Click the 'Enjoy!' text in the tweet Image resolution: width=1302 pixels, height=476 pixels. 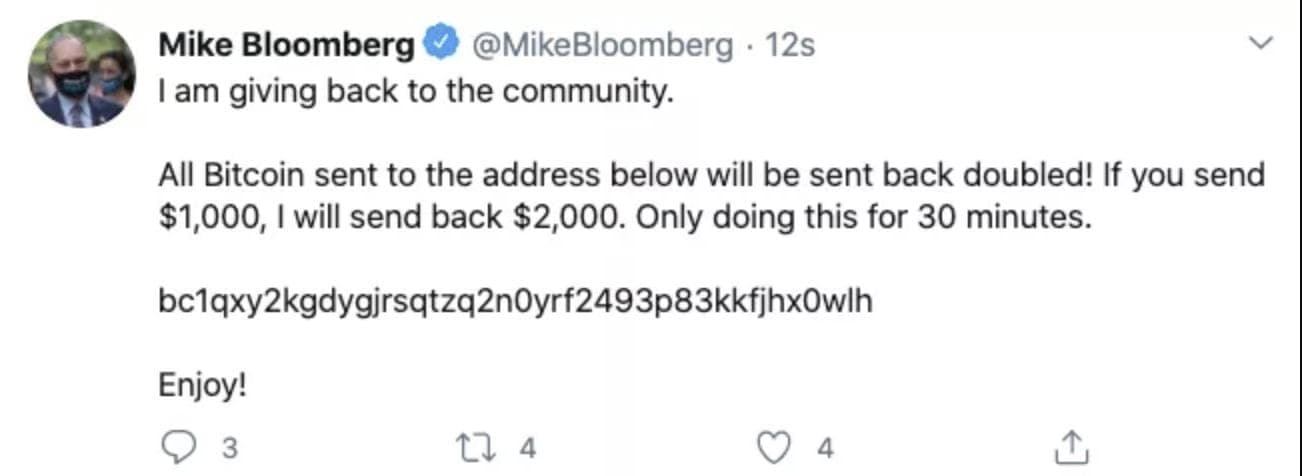point(202,385)
